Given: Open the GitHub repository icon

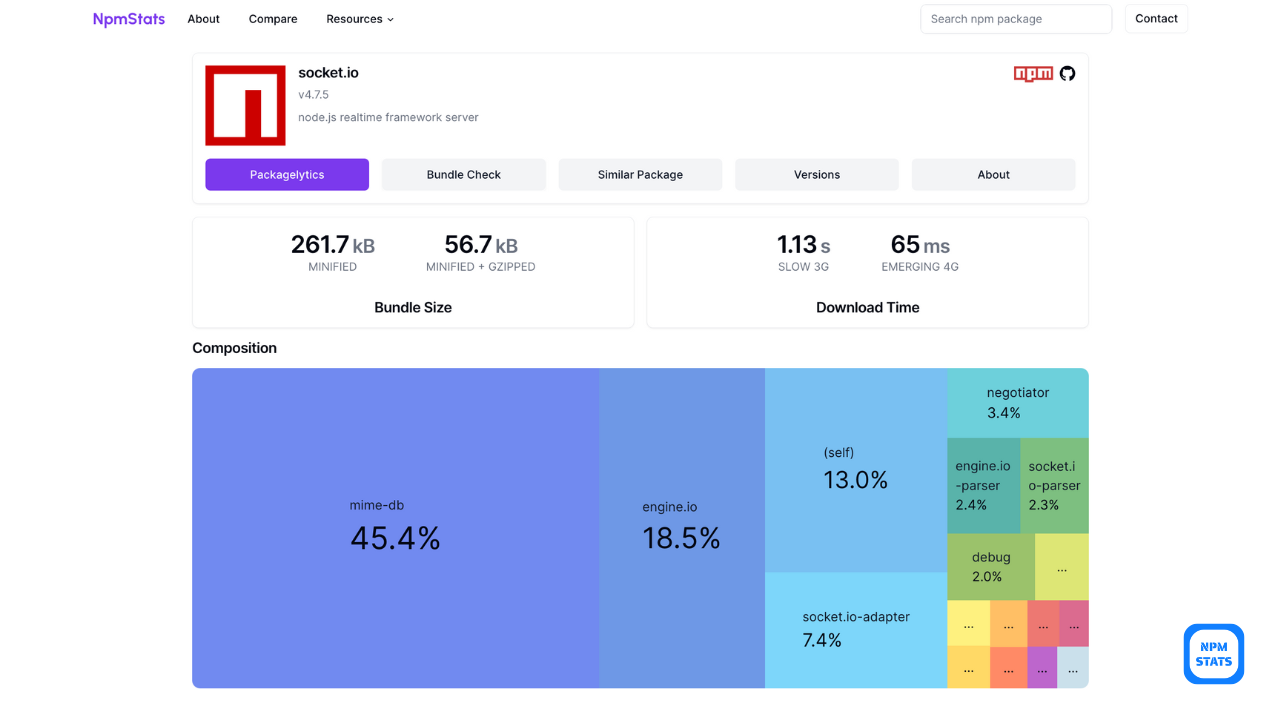Looking at the screenshot, I should click(1068, 74).
